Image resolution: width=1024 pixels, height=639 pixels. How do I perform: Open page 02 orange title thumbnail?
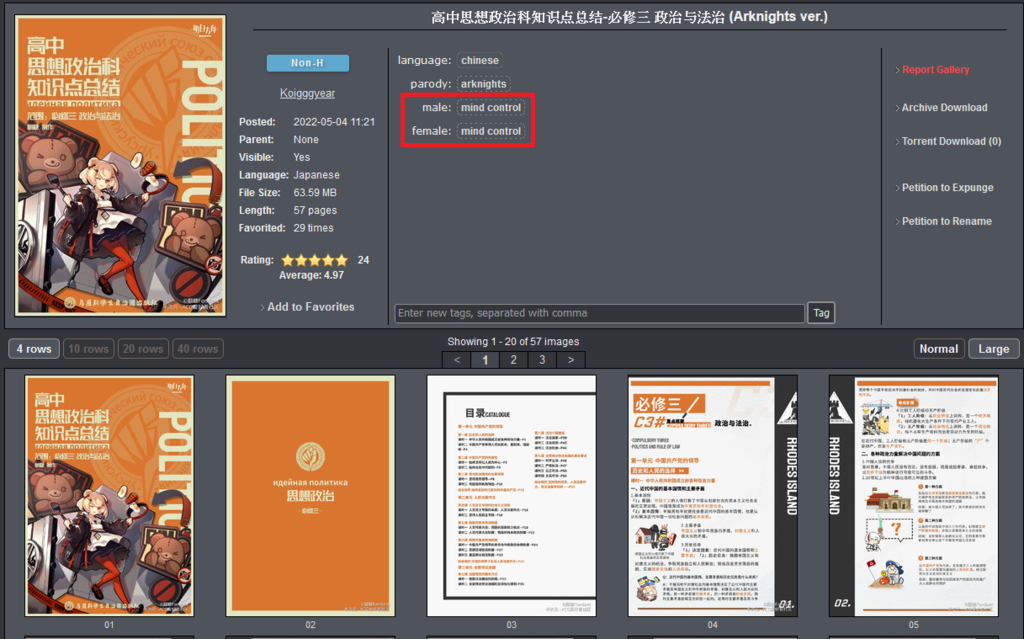click(310, 495)
